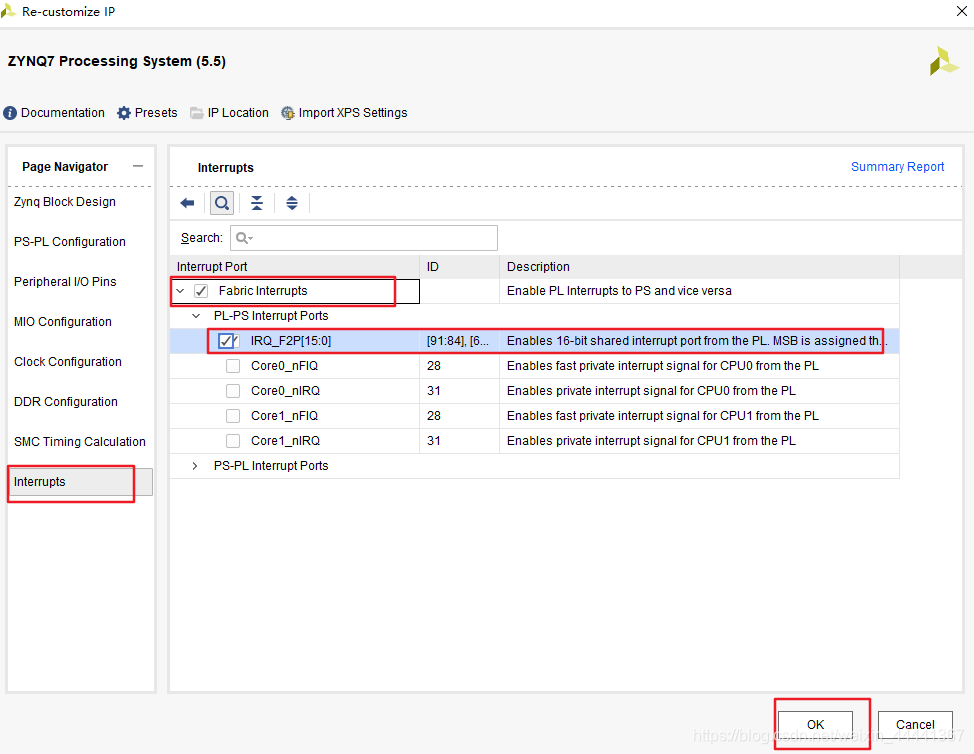Collapse the PL-PS Interrupt Ports node
Viewport: 974px width, 754px height.
196,316
